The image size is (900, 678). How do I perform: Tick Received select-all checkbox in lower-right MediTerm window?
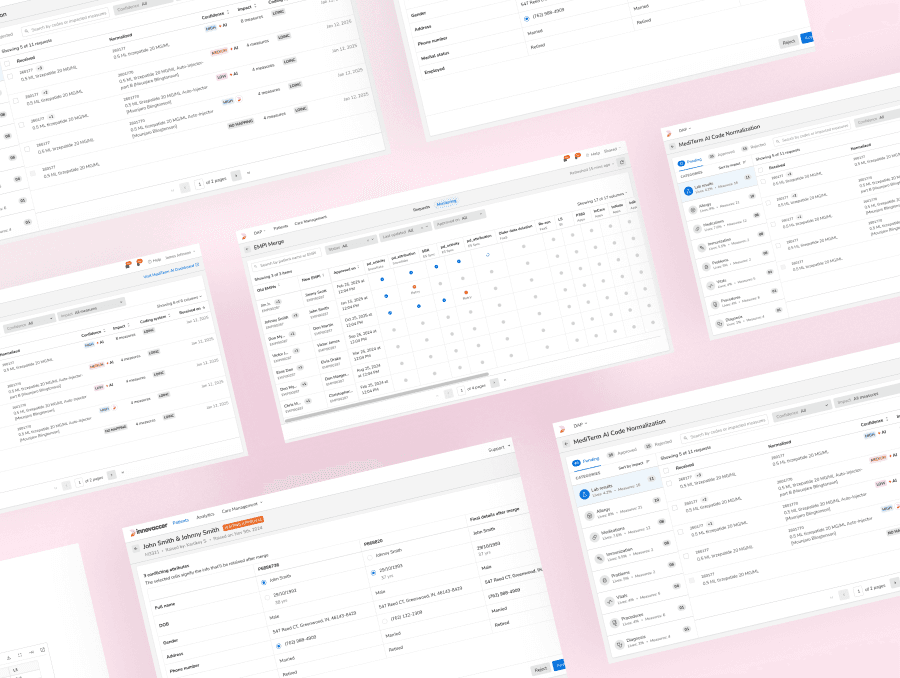click(666, 471)
